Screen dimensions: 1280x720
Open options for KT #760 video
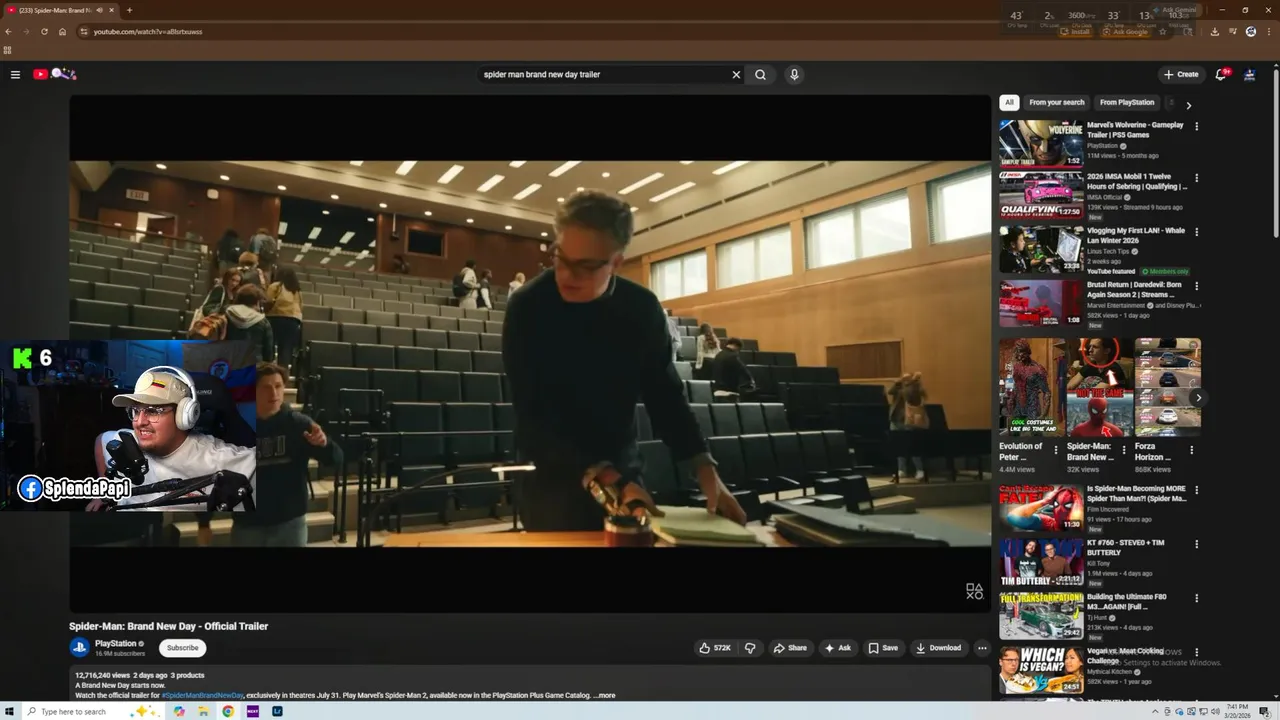click(1196, 544)
